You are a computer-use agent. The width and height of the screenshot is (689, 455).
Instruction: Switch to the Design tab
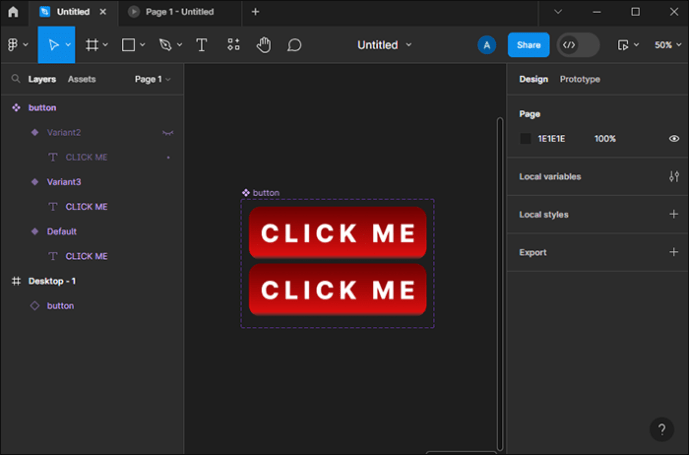533,79
